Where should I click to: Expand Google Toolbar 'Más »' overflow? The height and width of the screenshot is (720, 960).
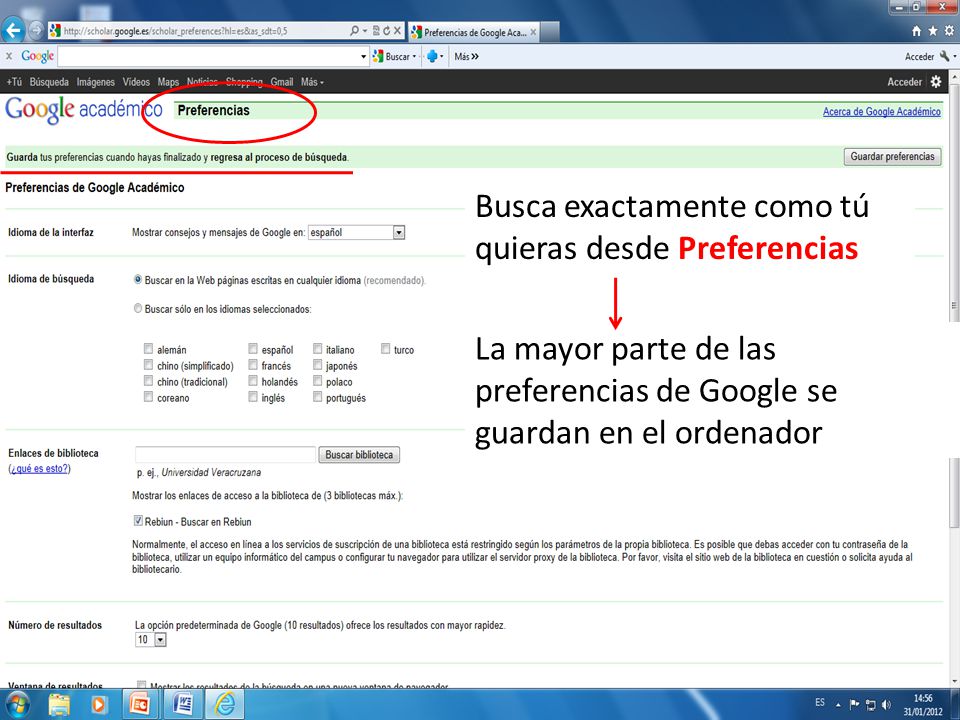coord(467,56)
